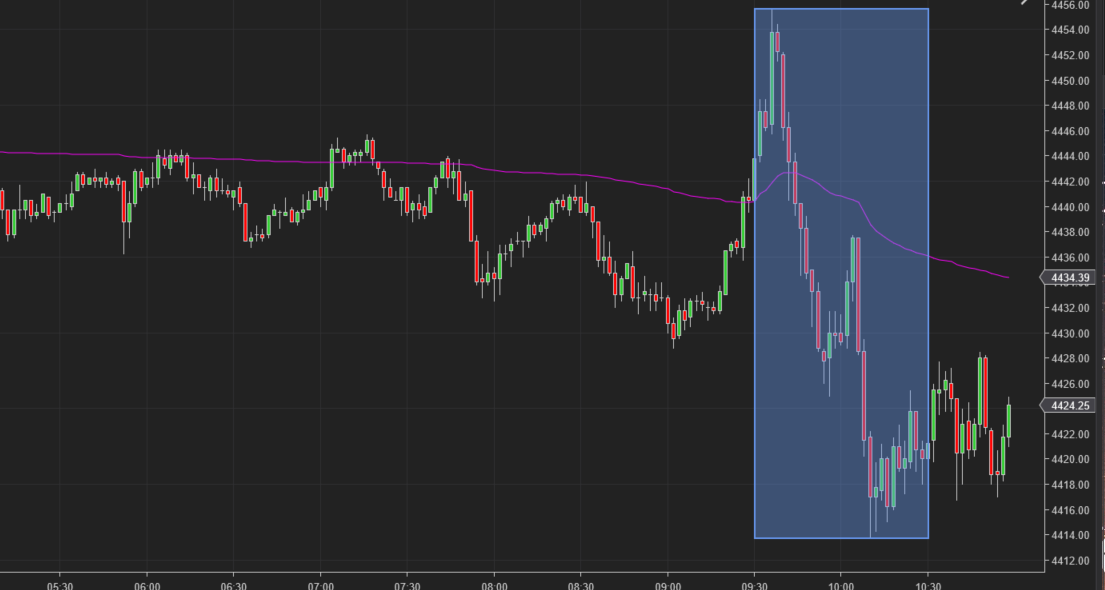Click the 06:30 time axis label

tap(233, 586)
